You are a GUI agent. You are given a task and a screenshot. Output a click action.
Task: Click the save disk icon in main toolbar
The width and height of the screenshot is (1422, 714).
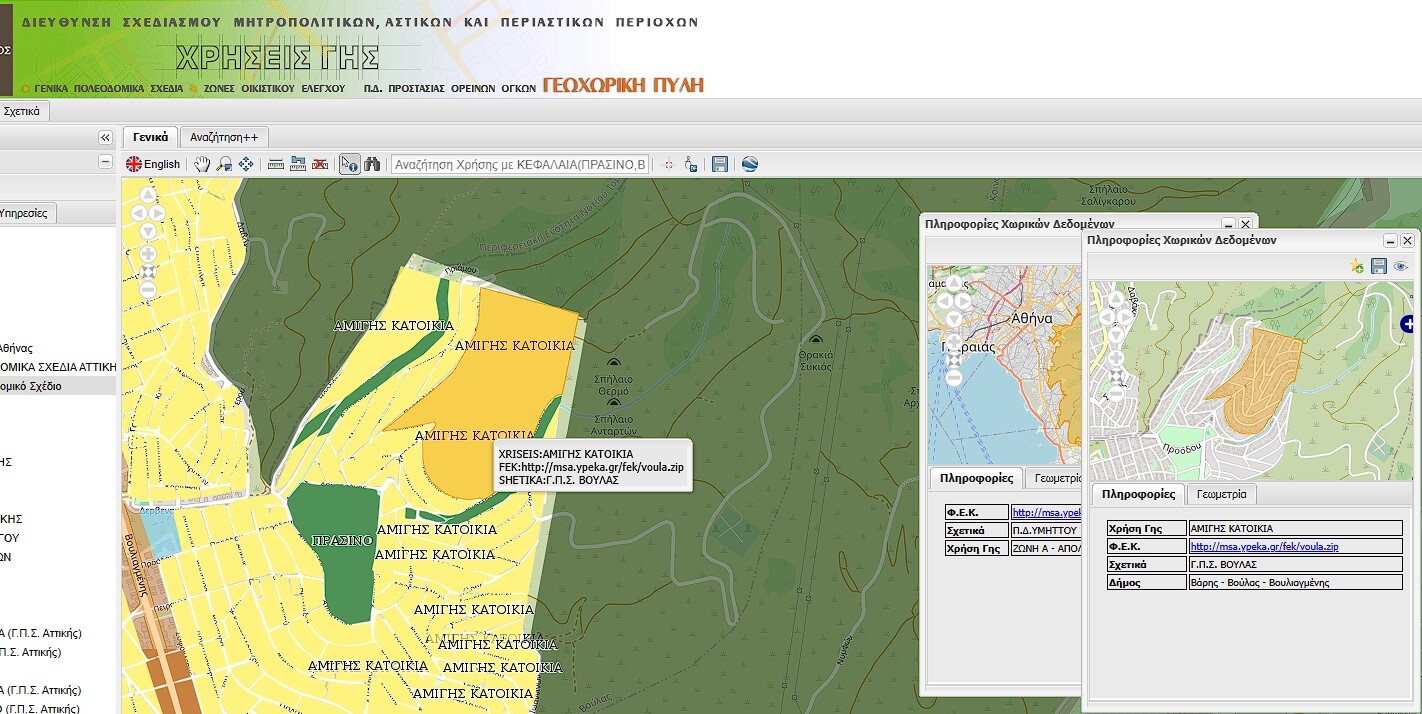pos(719,164)
